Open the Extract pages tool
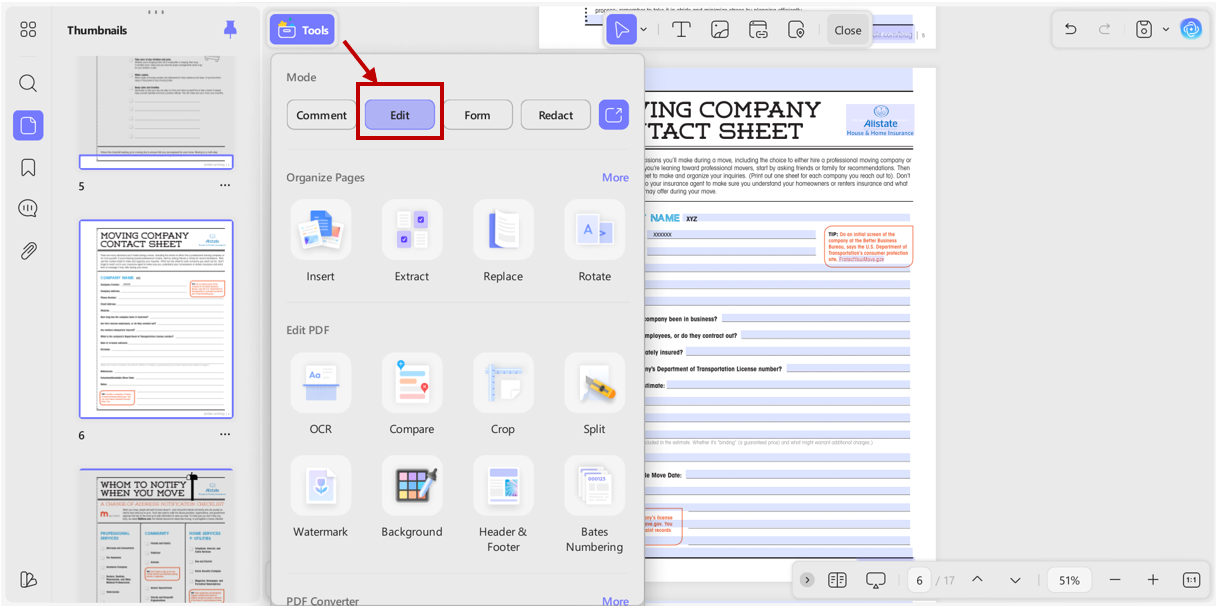Viewport: 1216px width, 606px height. pos(412,242)
